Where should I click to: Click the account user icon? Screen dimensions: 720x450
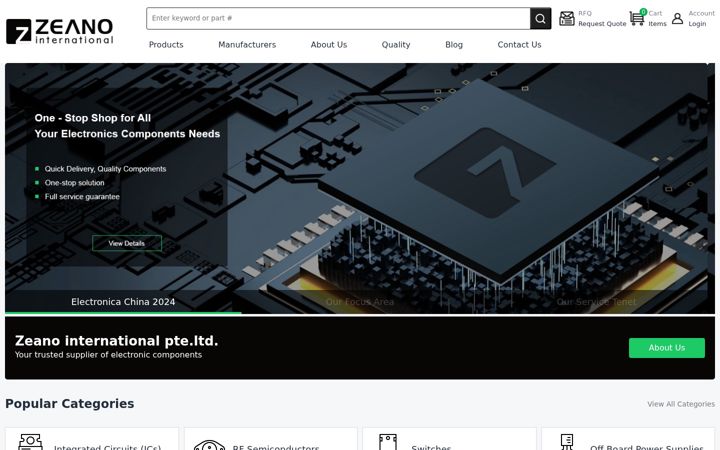(x=677, y=18)
